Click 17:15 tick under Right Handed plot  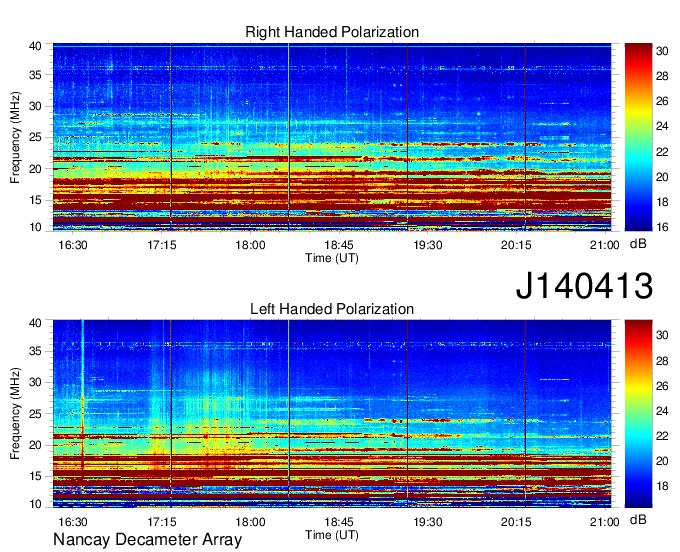(x=162, y=245)
